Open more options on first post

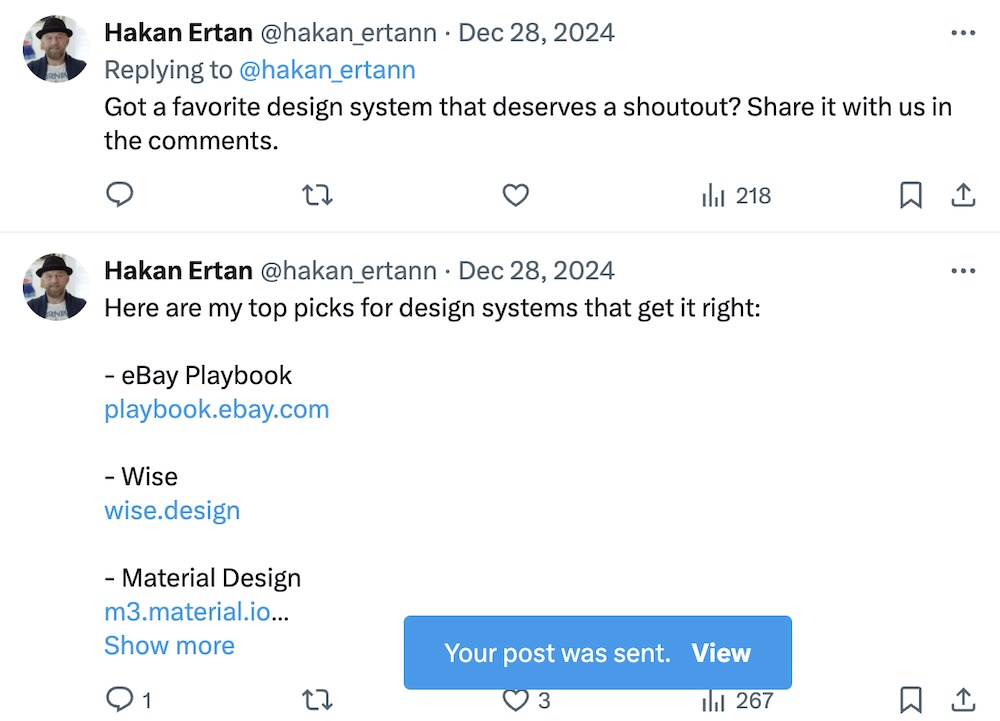pos(963,33)
